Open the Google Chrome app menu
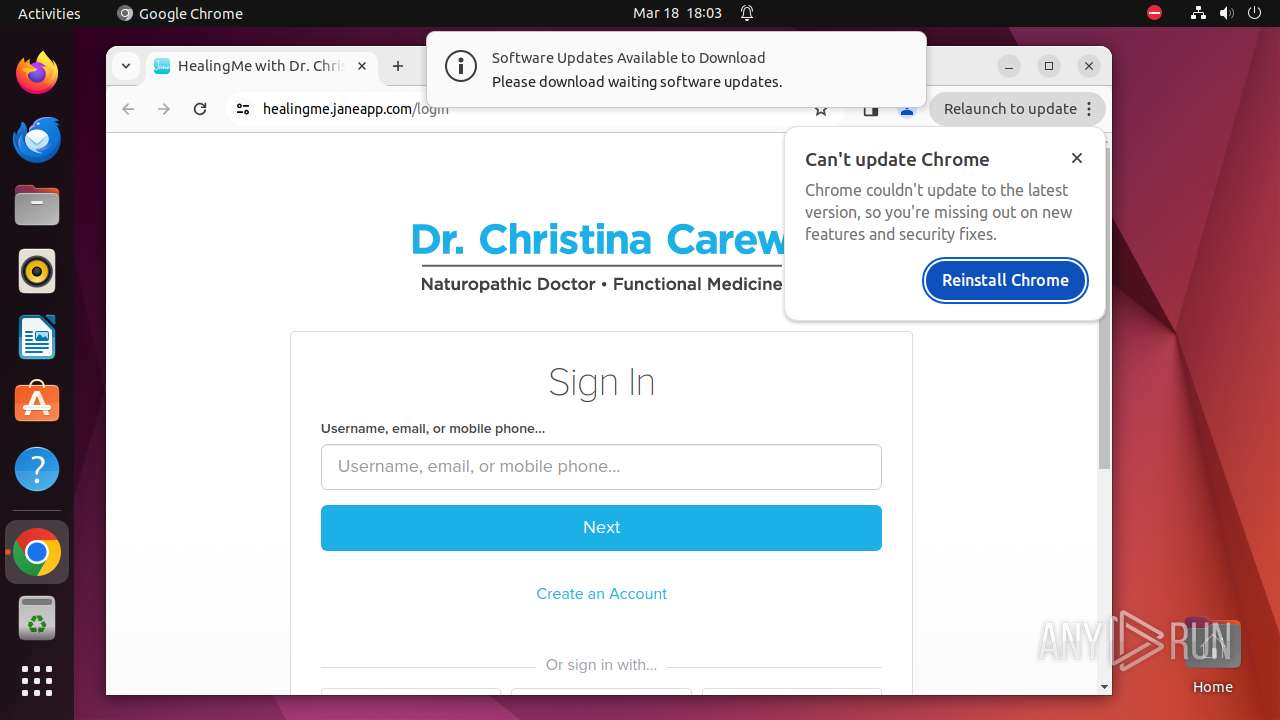The height and width of the screenshot is (720, 1280). tap(180, 13)
